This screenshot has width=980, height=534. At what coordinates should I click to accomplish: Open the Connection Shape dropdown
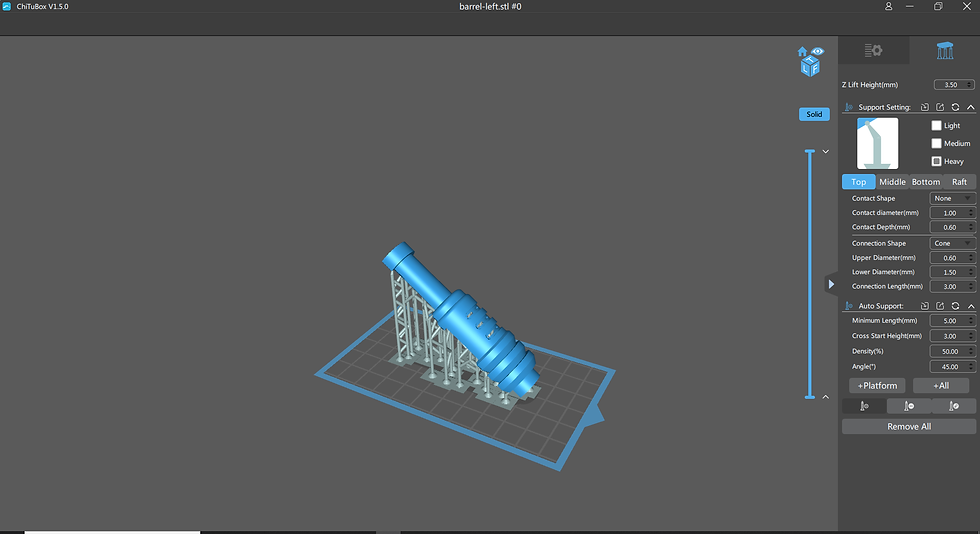(x=952, y=243)
